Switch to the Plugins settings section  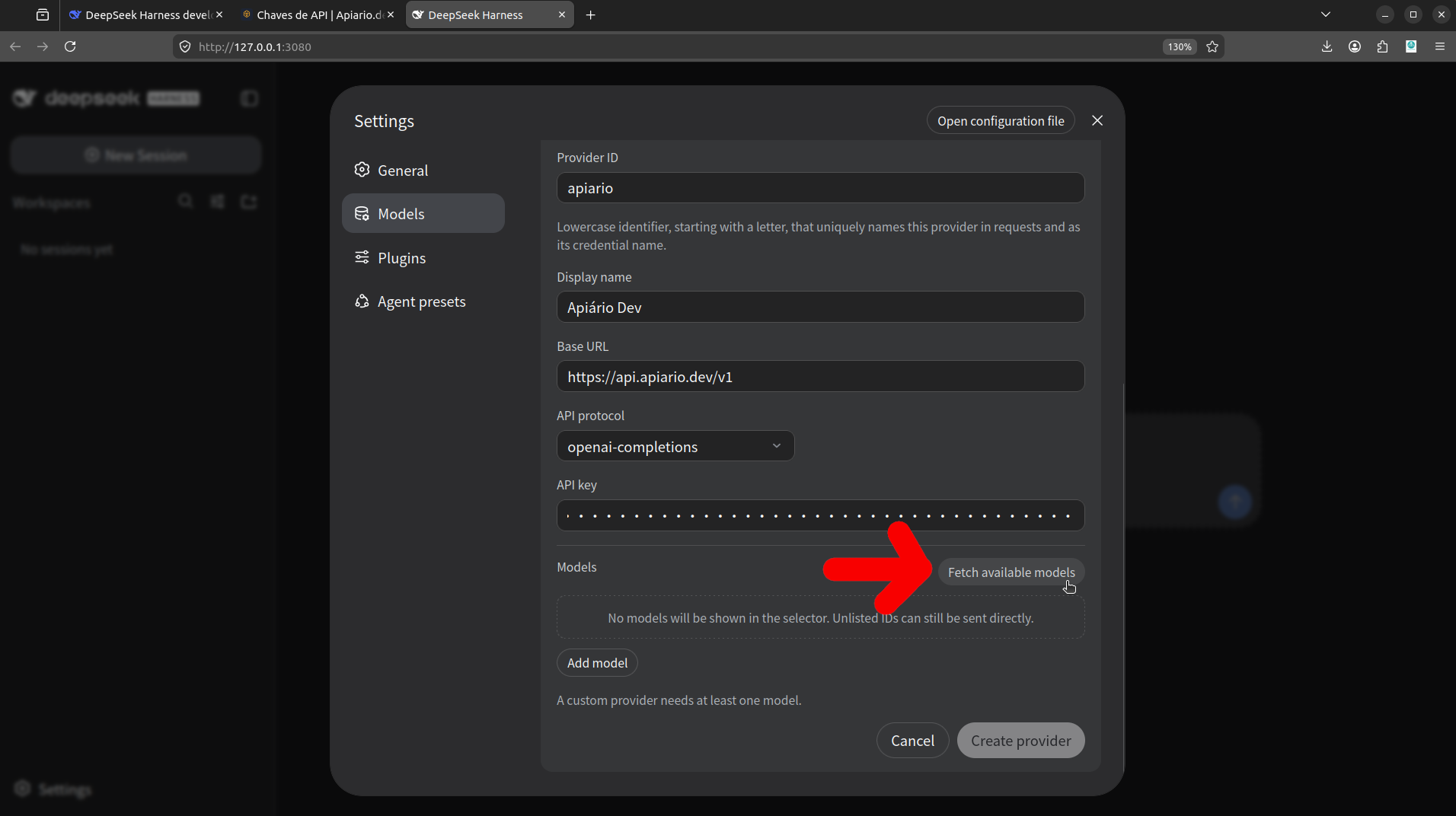click(423, 257)
